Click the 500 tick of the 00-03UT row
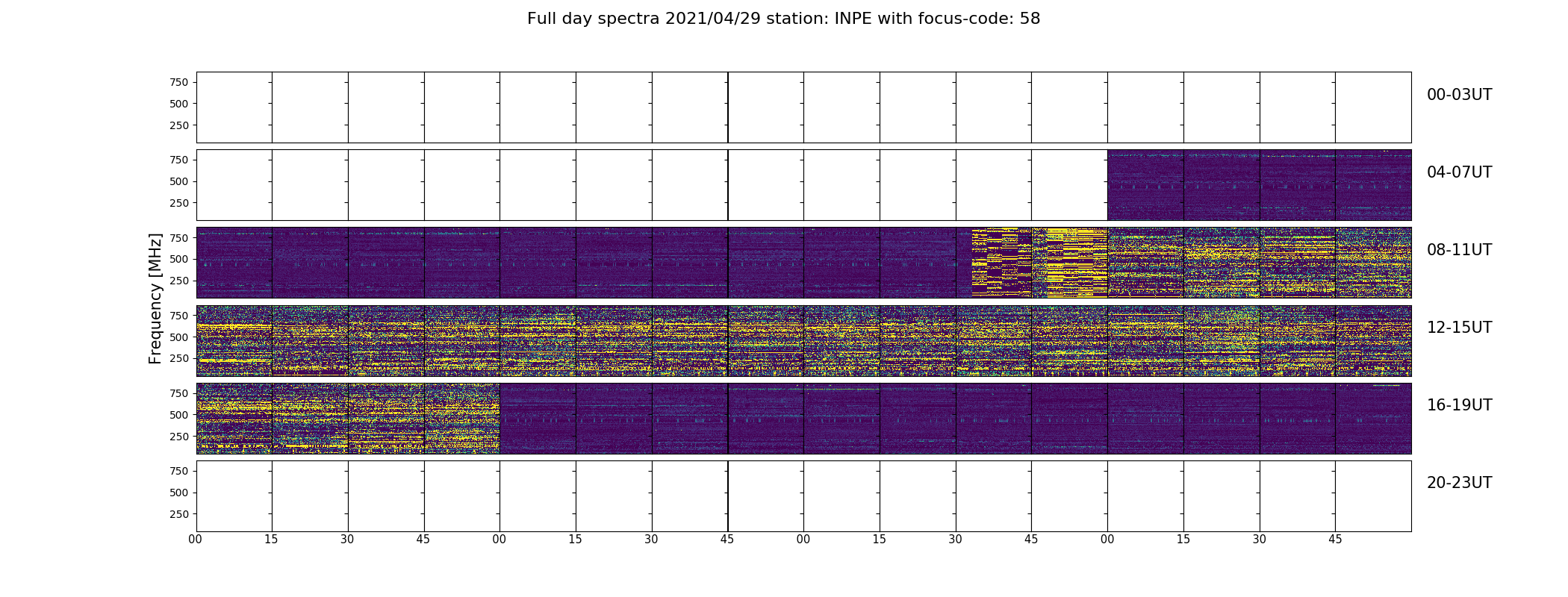The image size is (1568, 597). pyautogui.click(x=178, y=104)
